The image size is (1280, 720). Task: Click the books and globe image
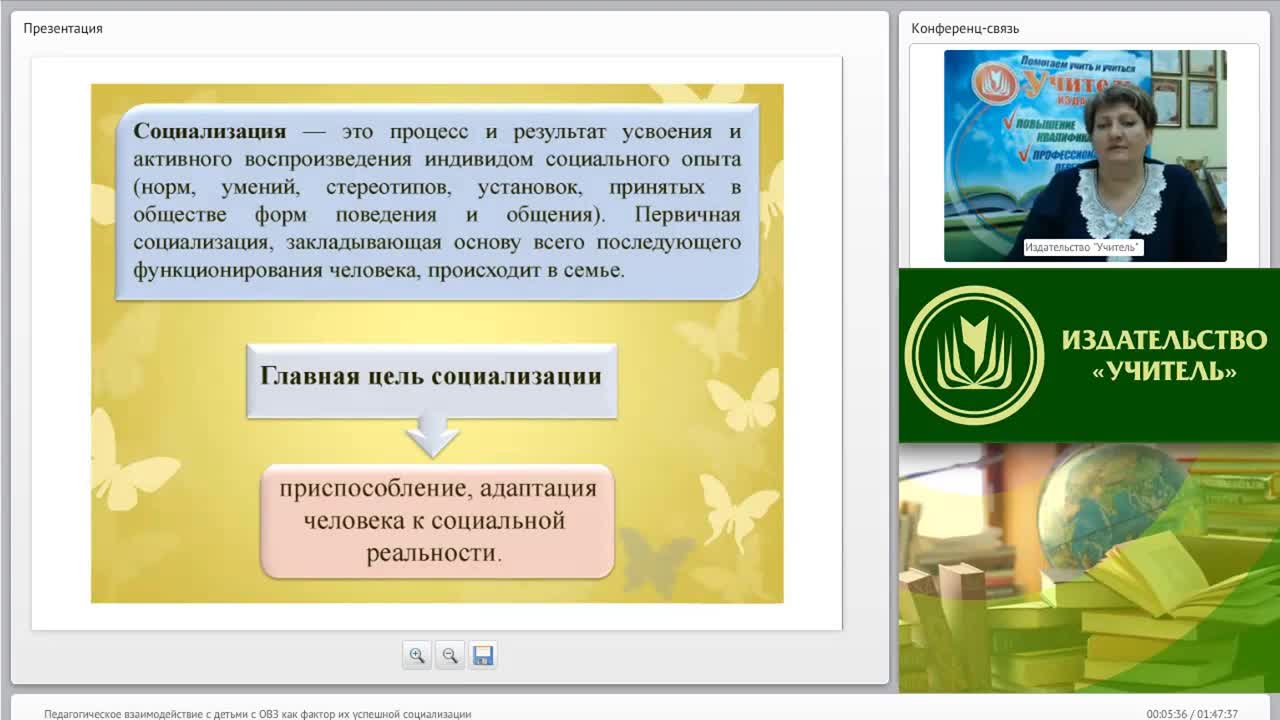coord(1089,568)
